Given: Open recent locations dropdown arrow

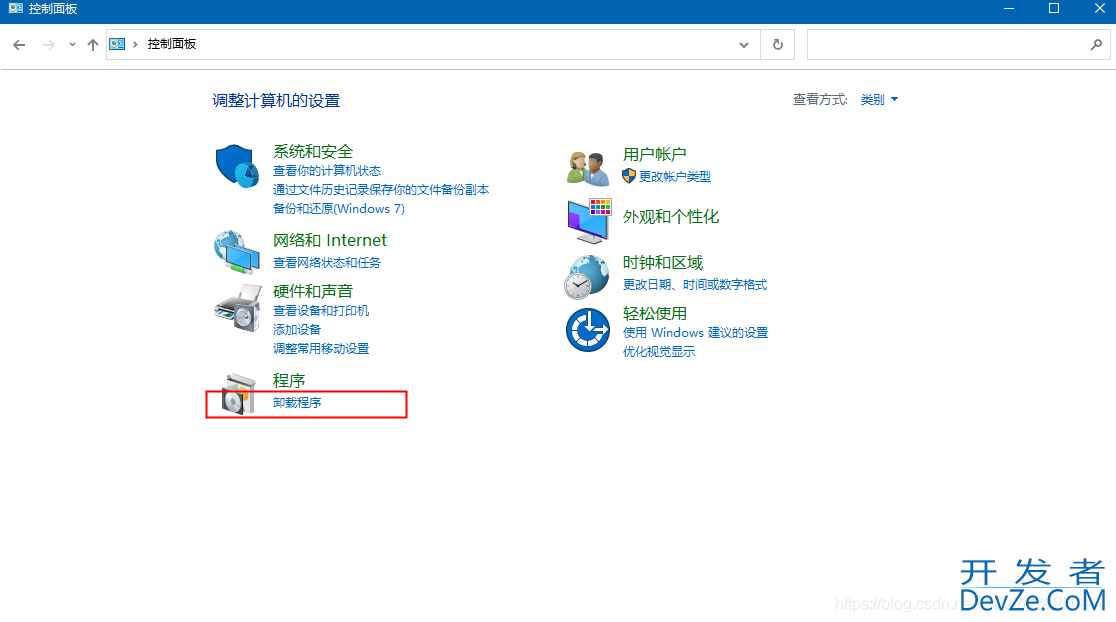Looking at the screenshot, I should coord(72,45).
